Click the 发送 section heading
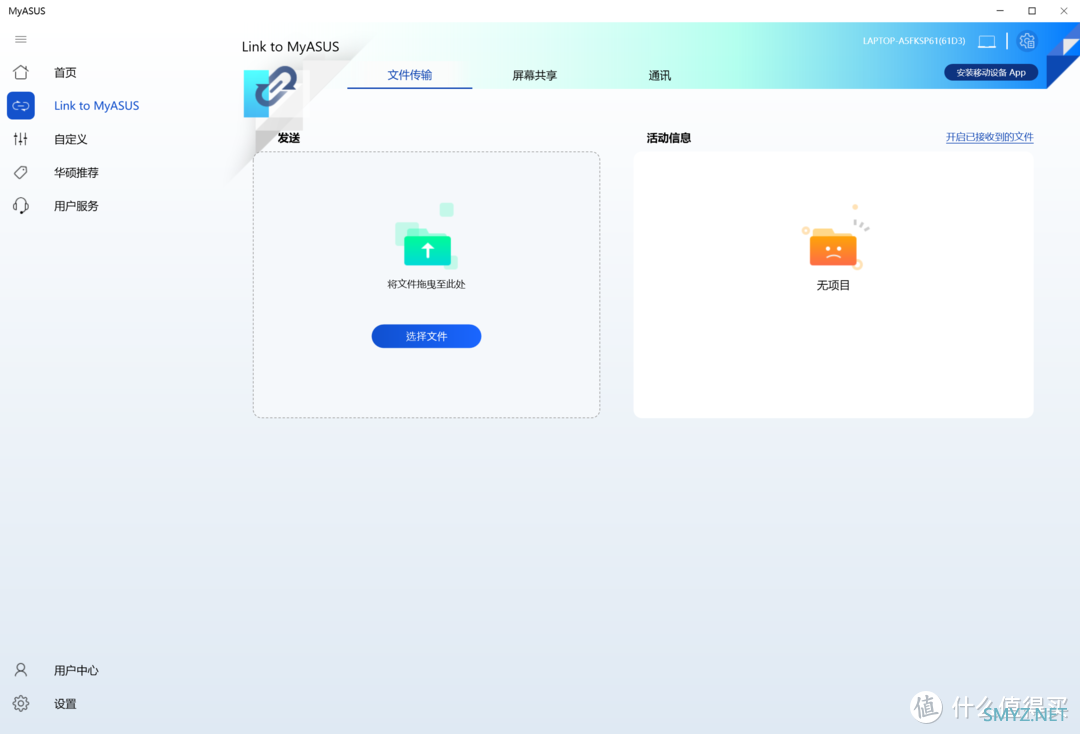Image resolution: width=1080 pixels, height=734 pixels. [x=289, y=138]
